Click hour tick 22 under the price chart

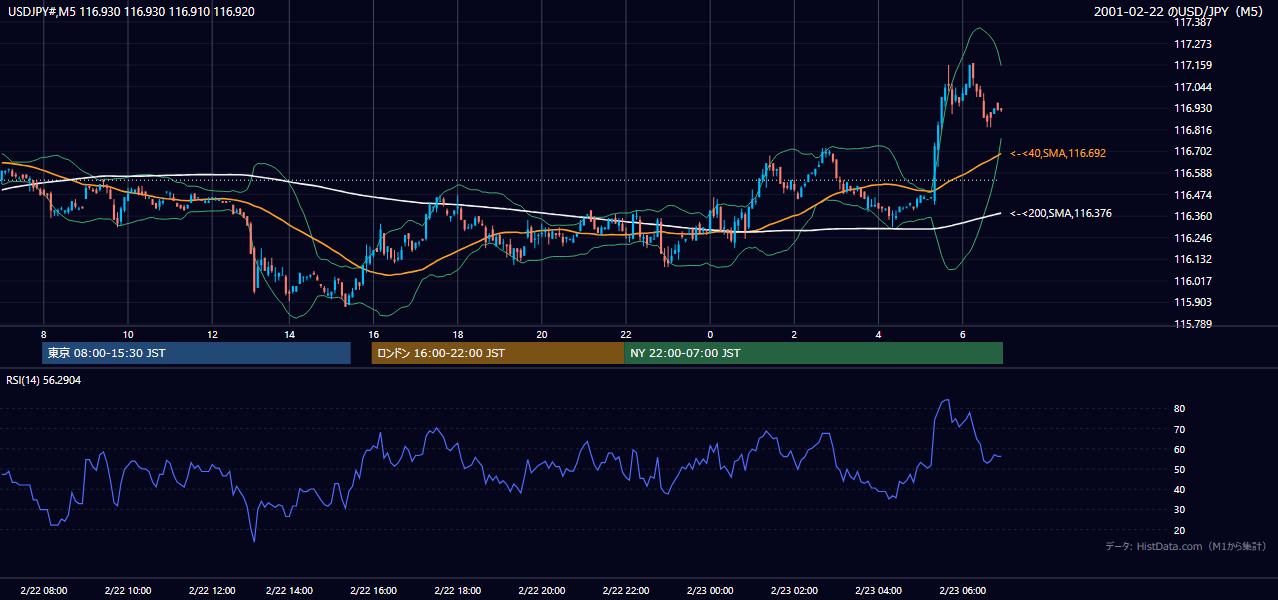[x=626, y=334]
